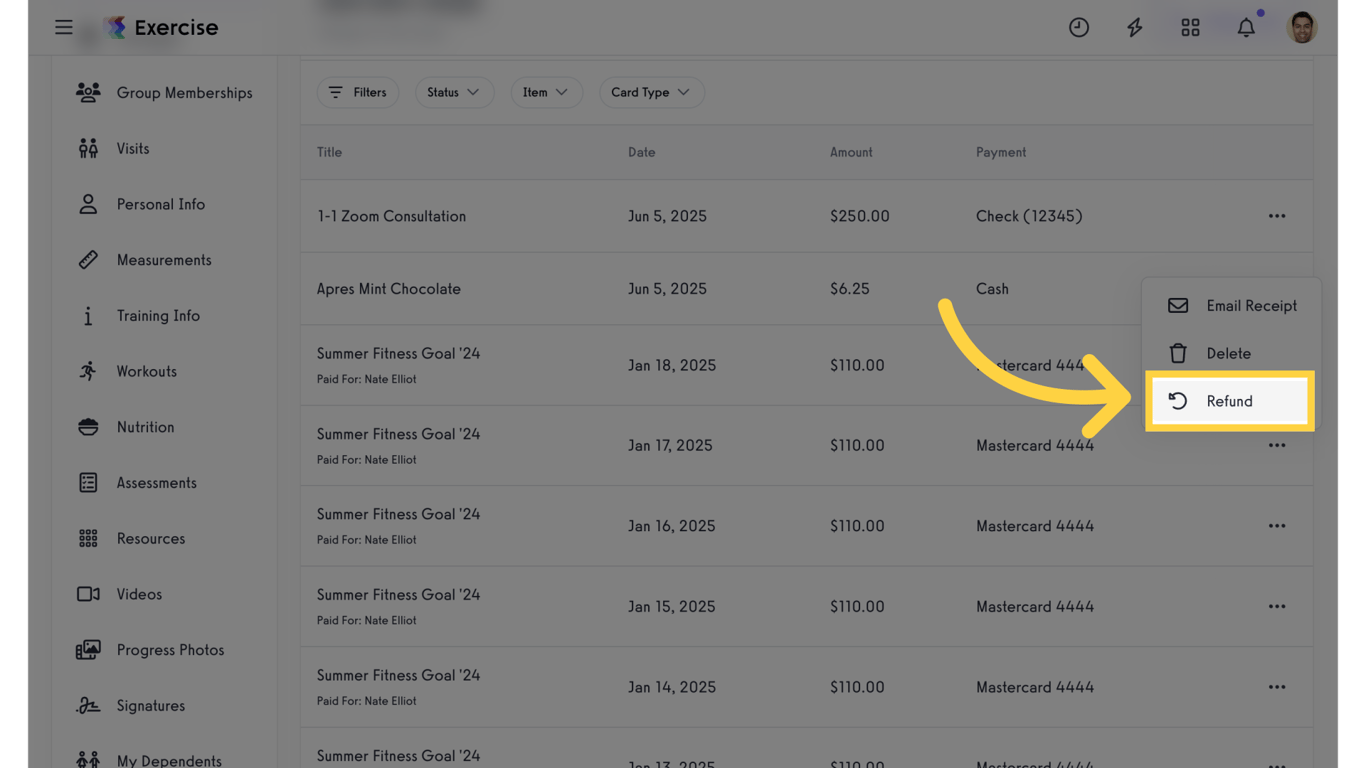
Task: Select the Measurements paperclip icon
Action: pyautogui.click(x=88, y=259)
